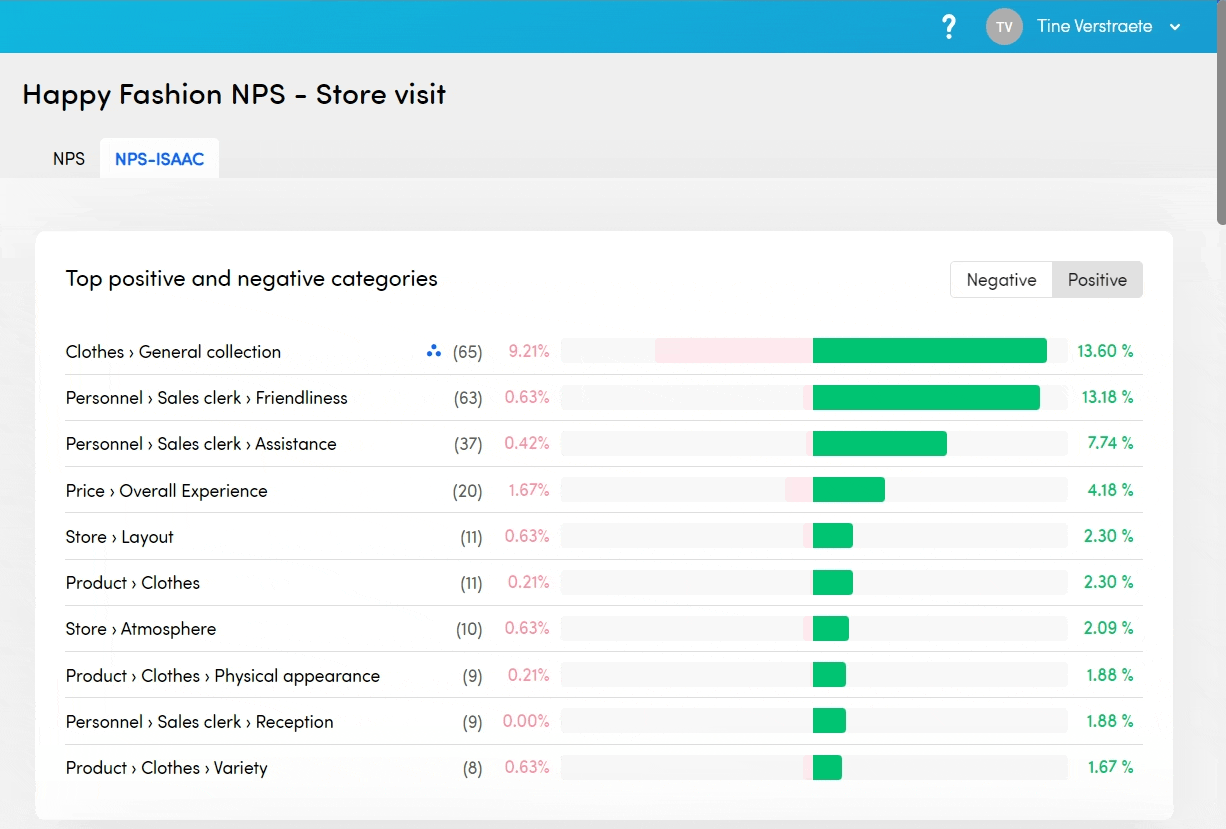Open Product › Clothes › Variety category
Screen dimensions: 1226x829
(166, 768)
